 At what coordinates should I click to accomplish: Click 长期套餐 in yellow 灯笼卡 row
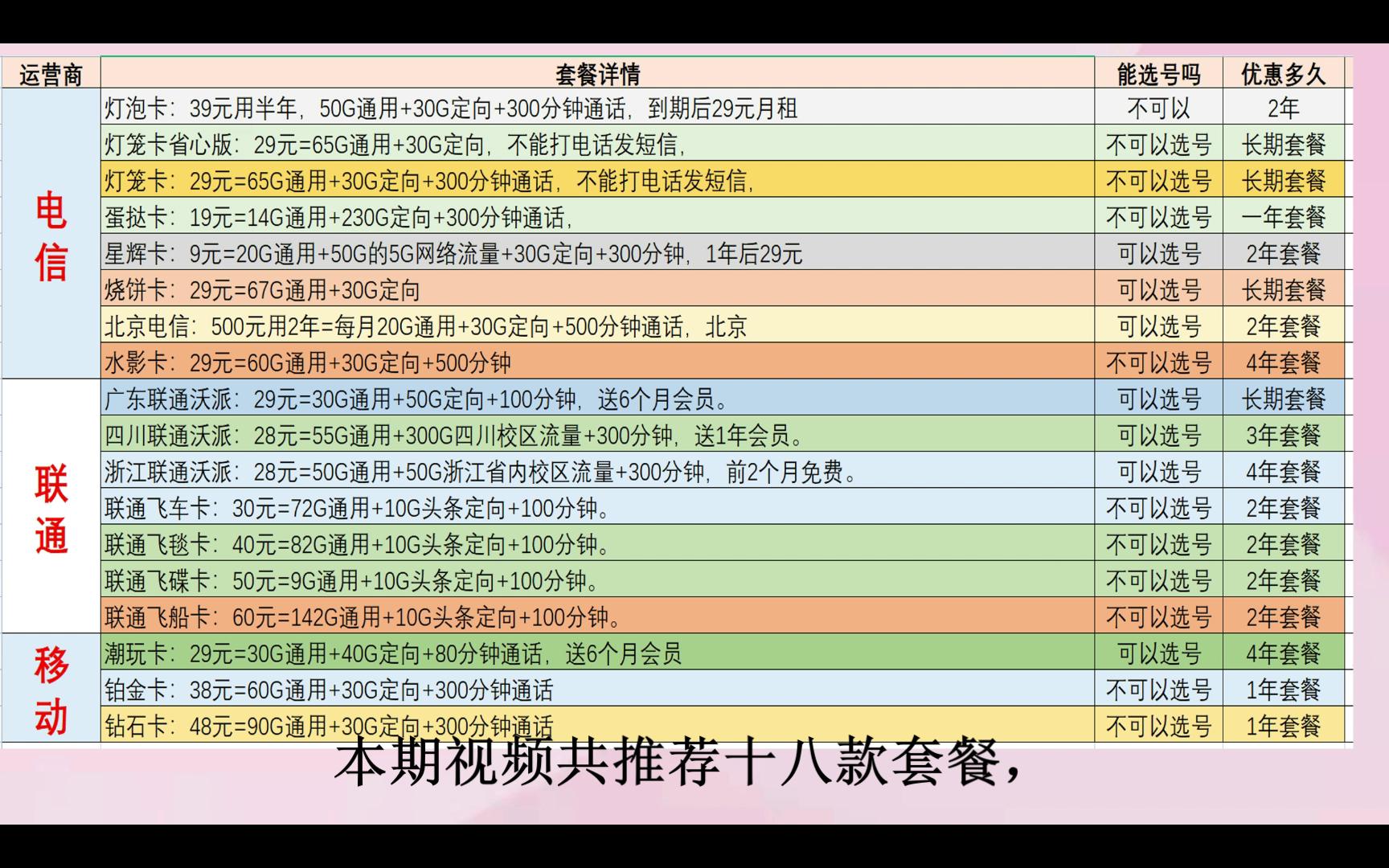tap(1283, 180)
